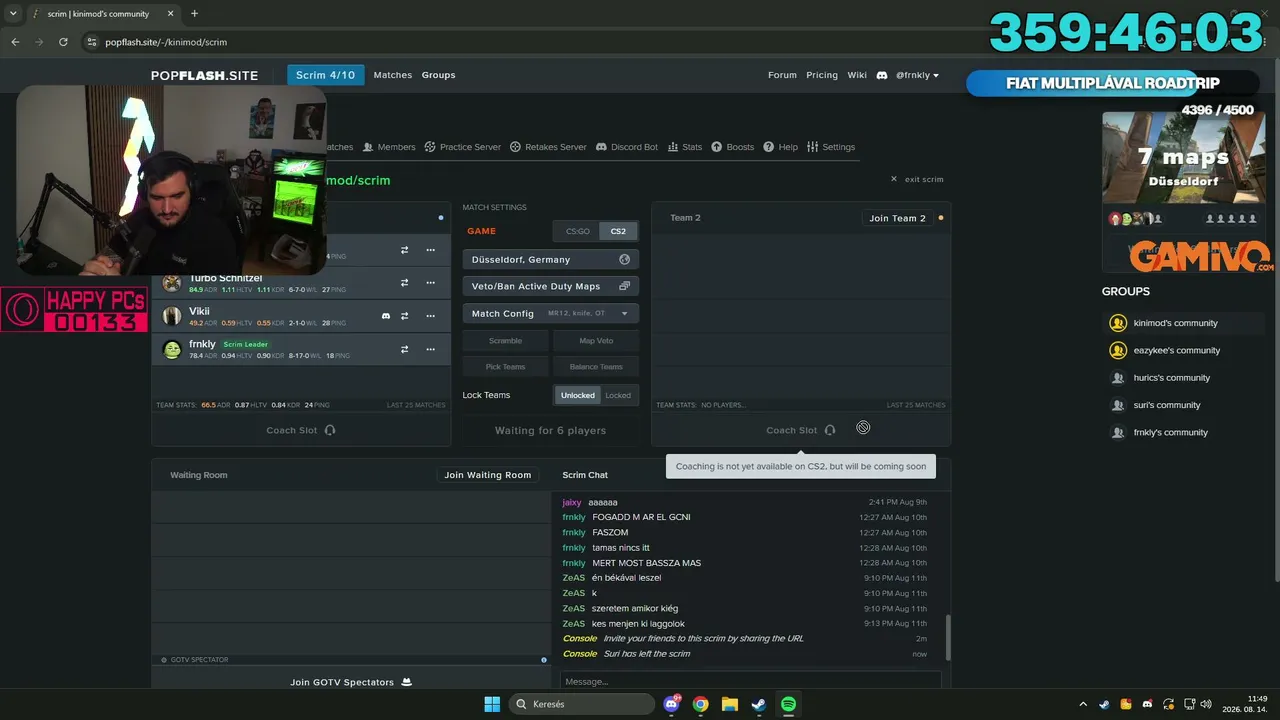Click the kinimod's community group icon
This screenshot has height=720, width=1280.
pos(1118,323)
